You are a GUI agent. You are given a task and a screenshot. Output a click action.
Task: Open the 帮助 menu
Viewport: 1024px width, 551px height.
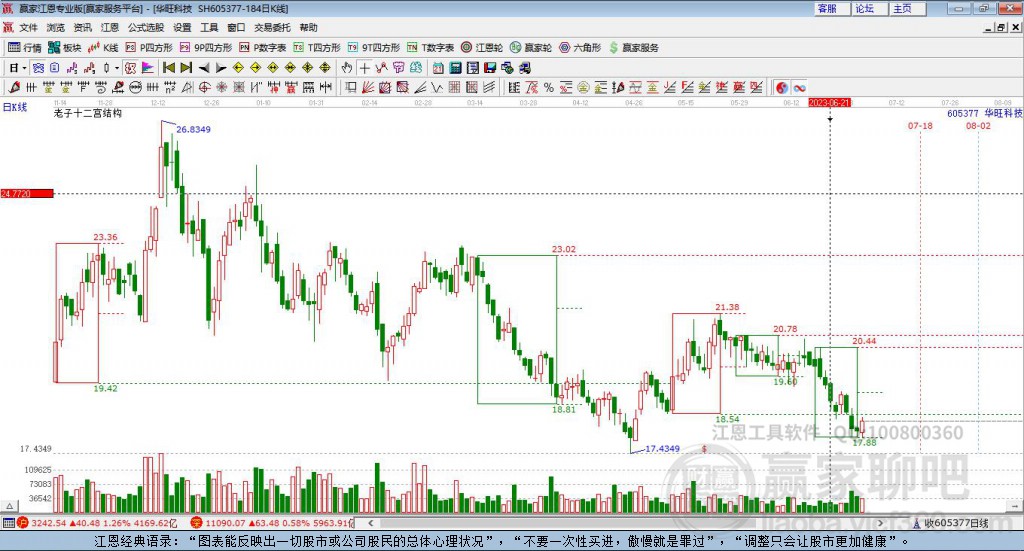308,27
